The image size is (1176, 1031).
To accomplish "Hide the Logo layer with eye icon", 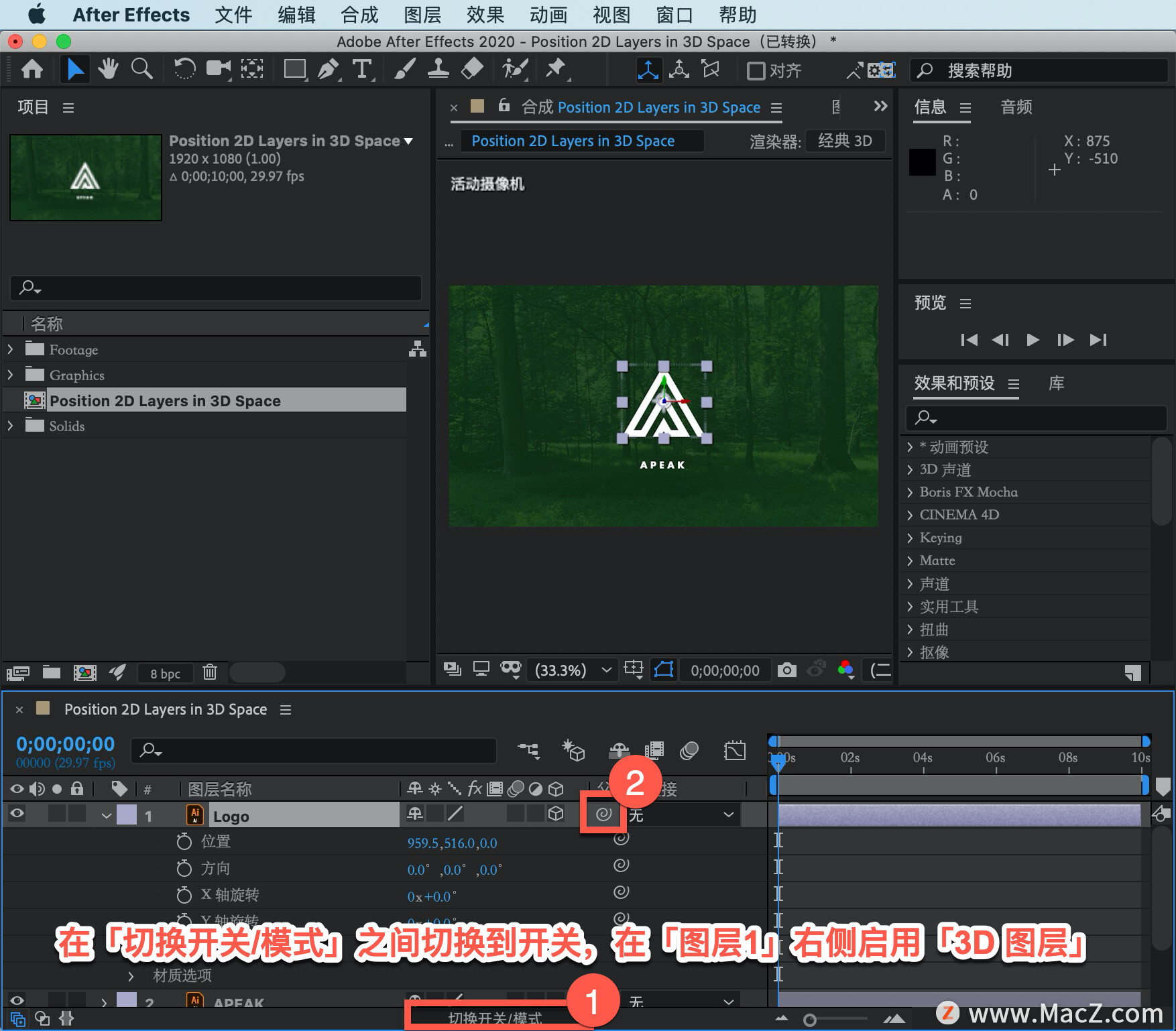I will click(x=17, y=813).
